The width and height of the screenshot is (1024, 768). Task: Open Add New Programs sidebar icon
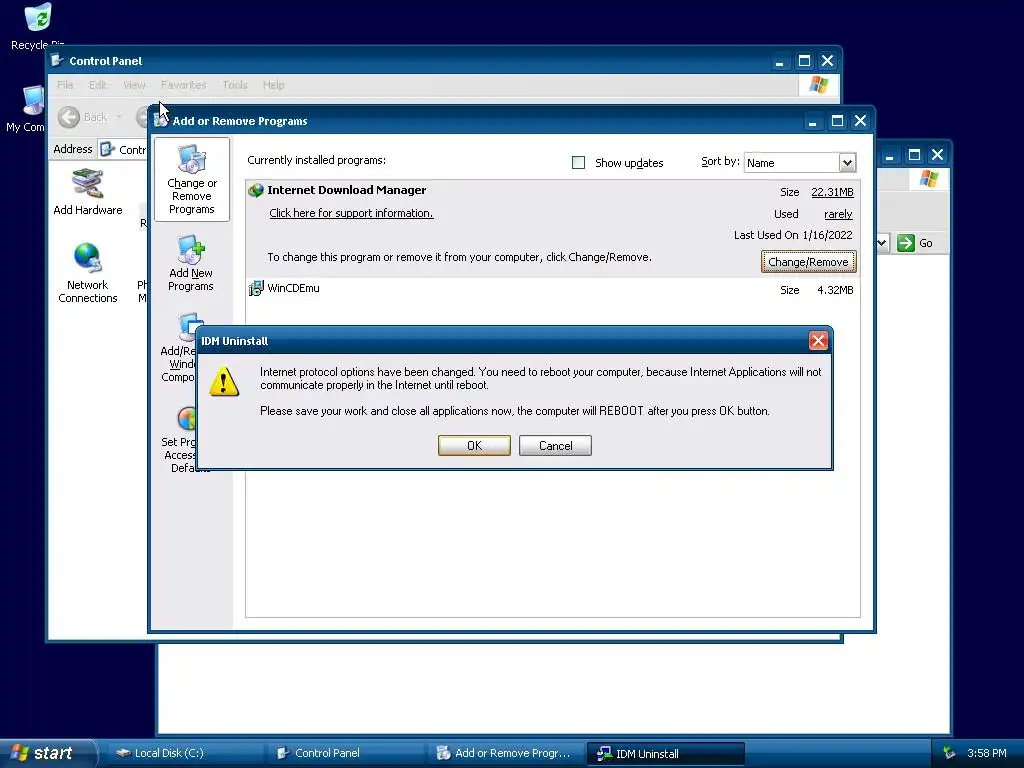(191, 263)
